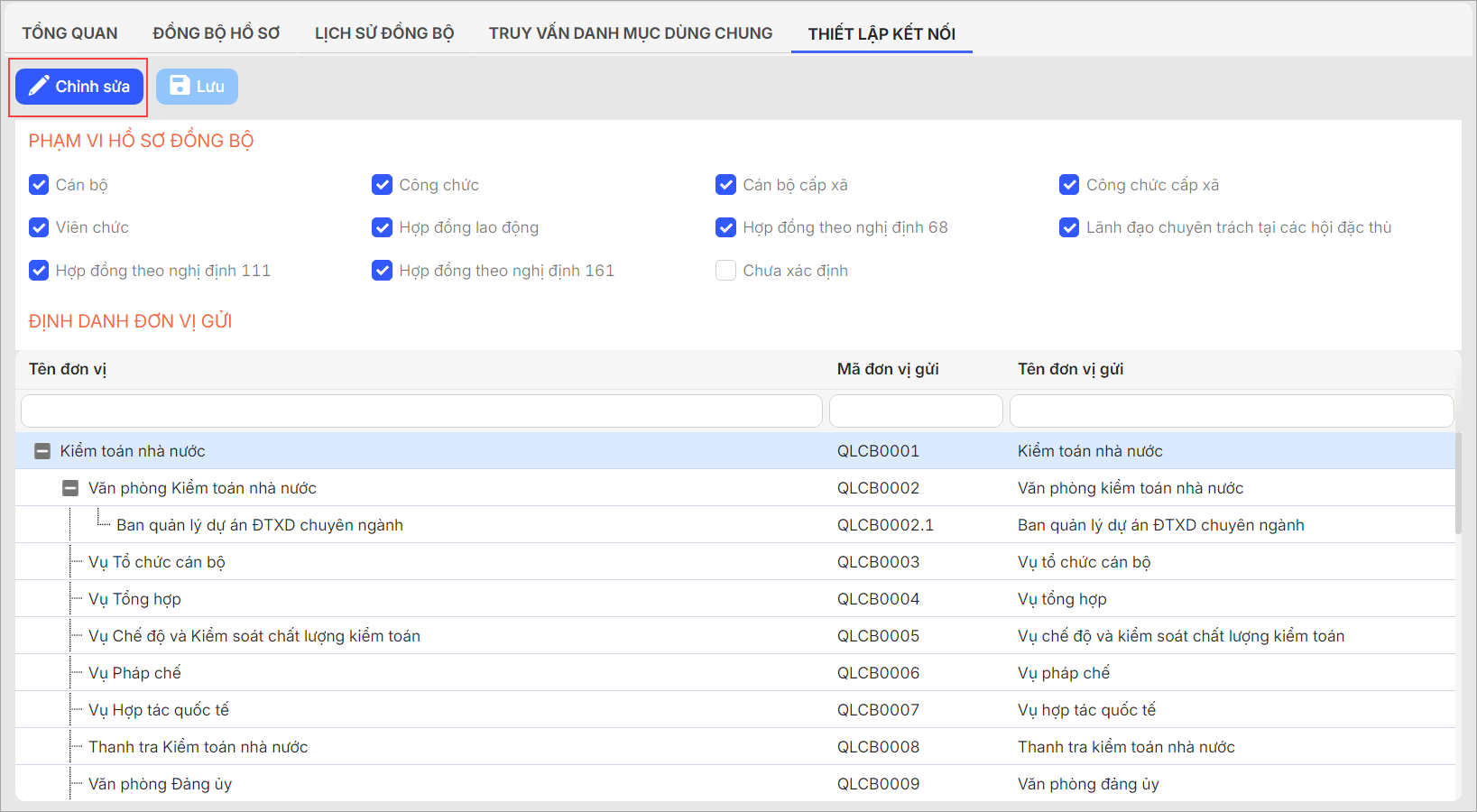This screenshot has width=1477, height=812.
Task: Click the Tên đơn vị filter field
Action: click(421, 411)
